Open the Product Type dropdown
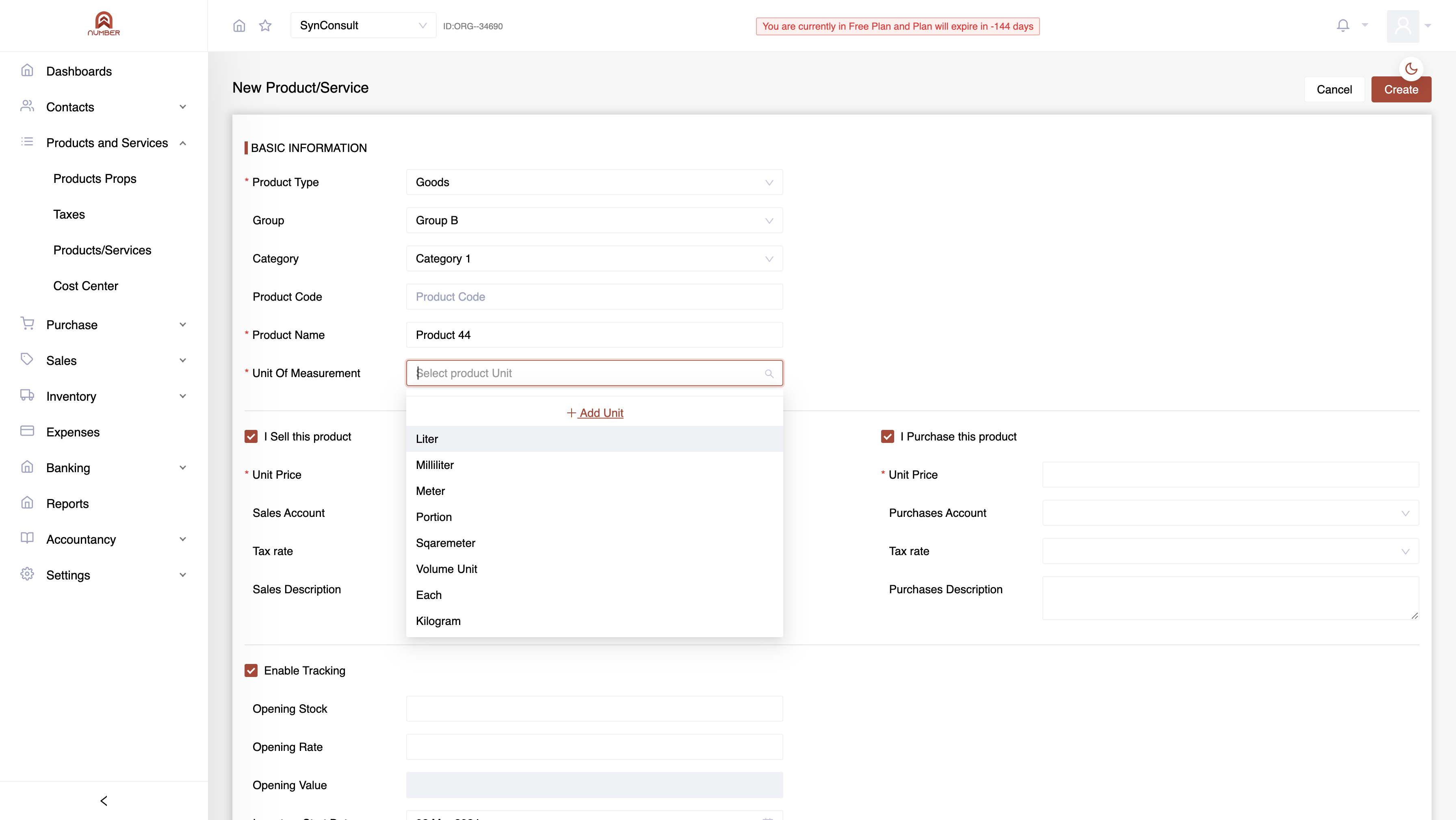This screenshot has height=820, width=1456. pos(595,182)
